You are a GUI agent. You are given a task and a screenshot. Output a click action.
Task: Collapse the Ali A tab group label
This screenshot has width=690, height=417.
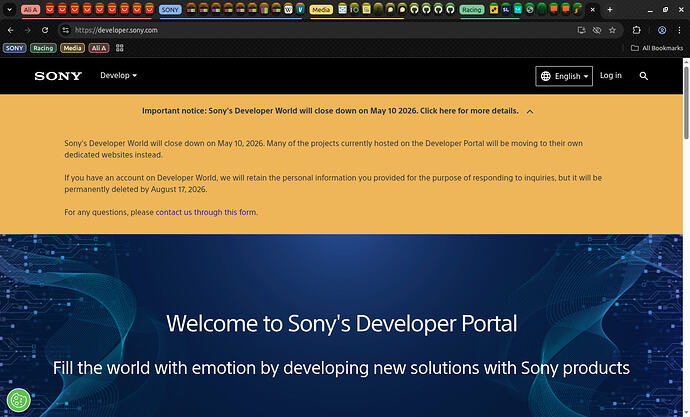[30, 10]
